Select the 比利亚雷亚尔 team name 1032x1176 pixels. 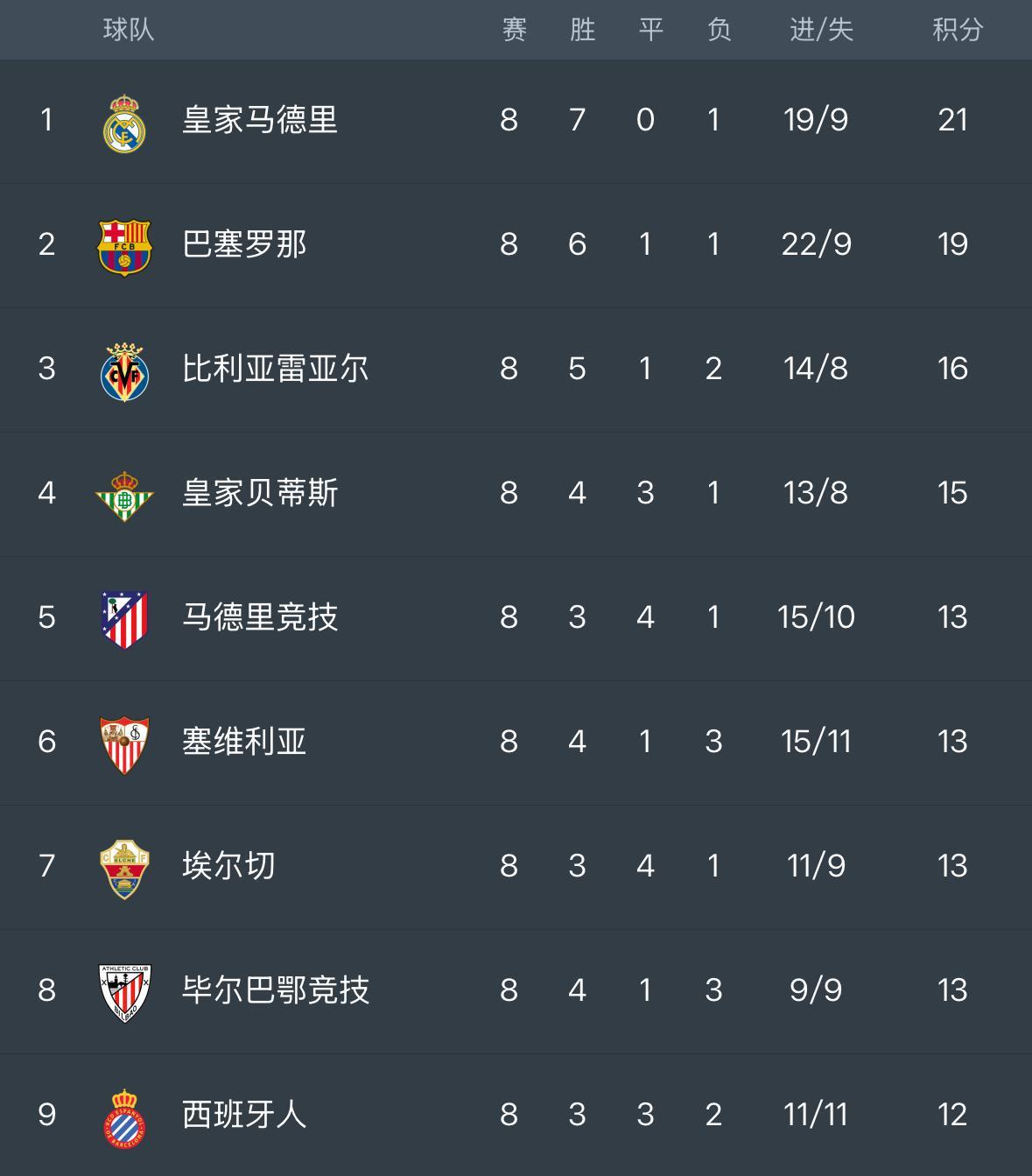(275, 369)
